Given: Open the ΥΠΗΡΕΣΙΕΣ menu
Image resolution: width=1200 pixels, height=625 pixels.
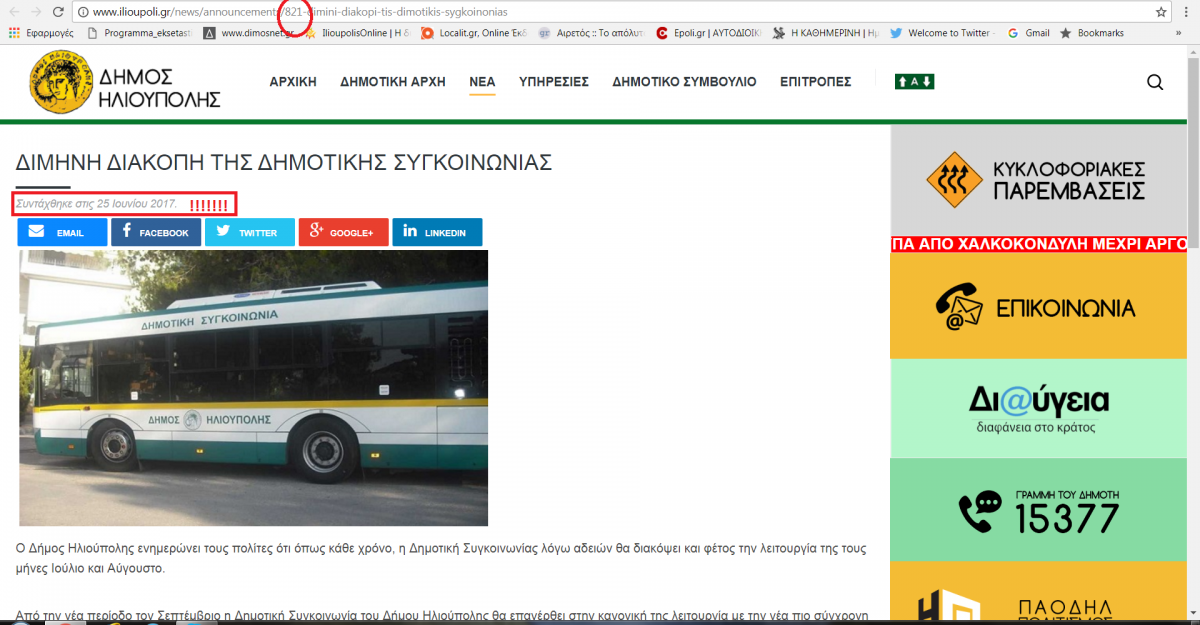Looking at the screenshot, I should tap(554, 82).
